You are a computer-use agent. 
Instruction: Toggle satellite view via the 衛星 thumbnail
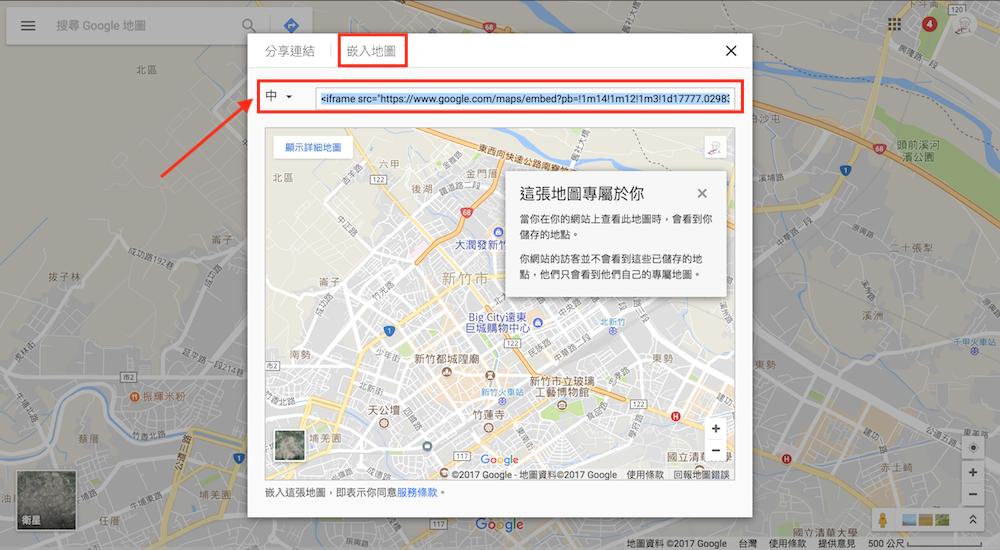point(46,499)
